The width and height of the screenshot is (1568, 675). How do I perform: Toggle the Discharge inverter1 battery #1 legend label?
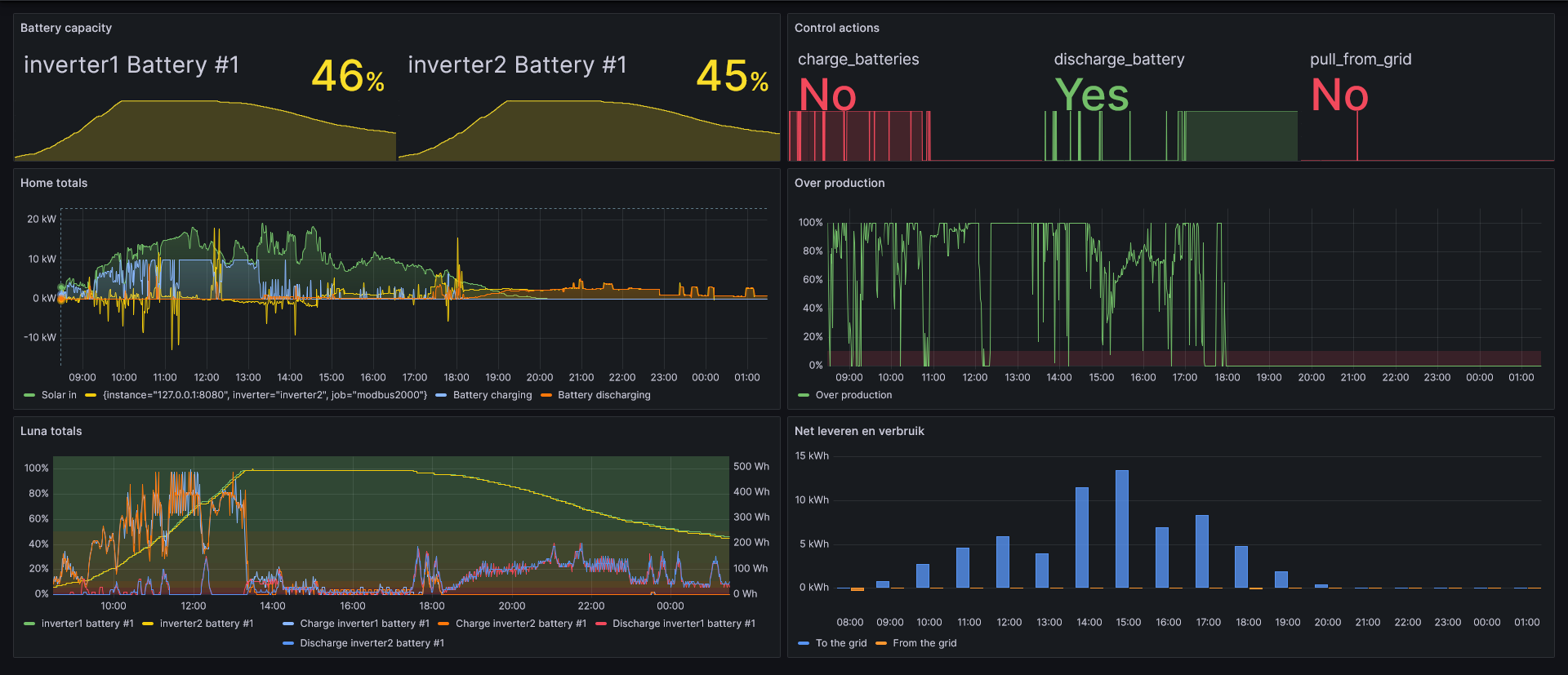click(x=684, y=624)
